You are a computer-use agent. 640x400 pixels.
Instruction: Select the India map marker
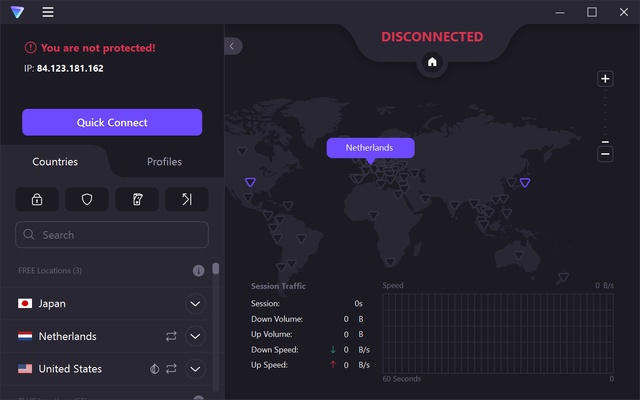coord(454,204)
